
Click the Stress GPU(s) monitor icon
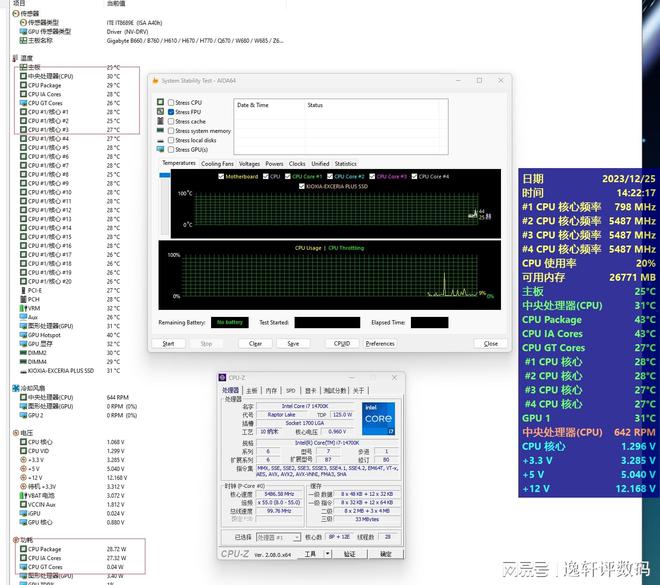(160, 149)
